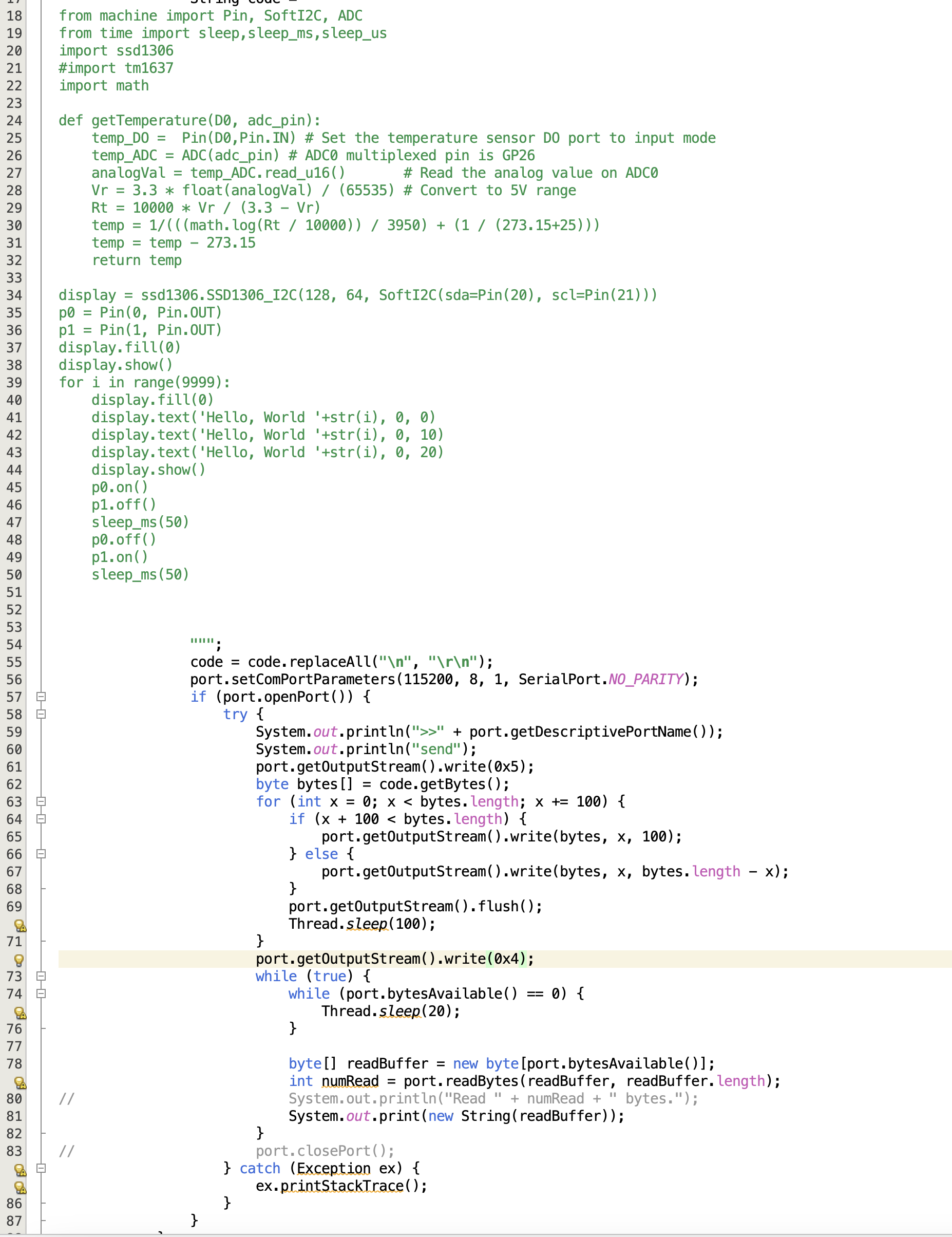952x1237 pixels.
Task: Click 'p1.on()' on line 49
Action: [120, 557]
